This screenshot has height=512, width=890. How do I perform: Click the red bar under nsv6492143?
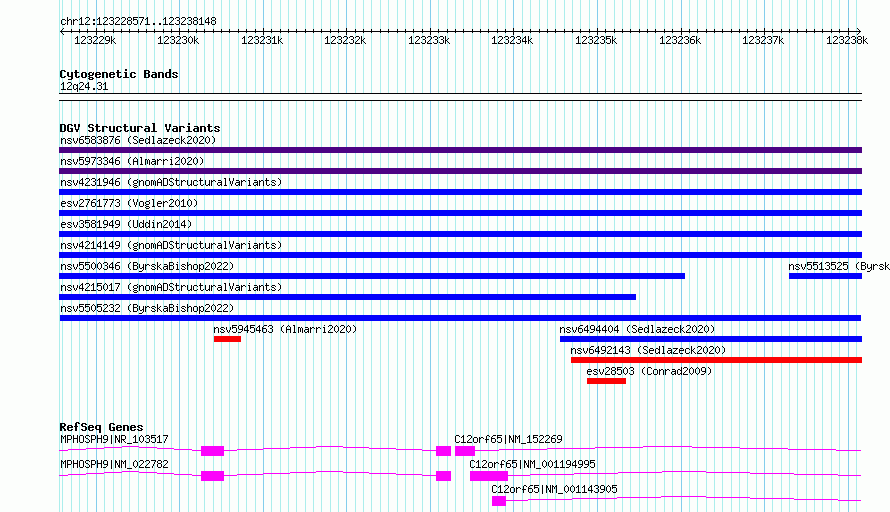click(716, 360)
